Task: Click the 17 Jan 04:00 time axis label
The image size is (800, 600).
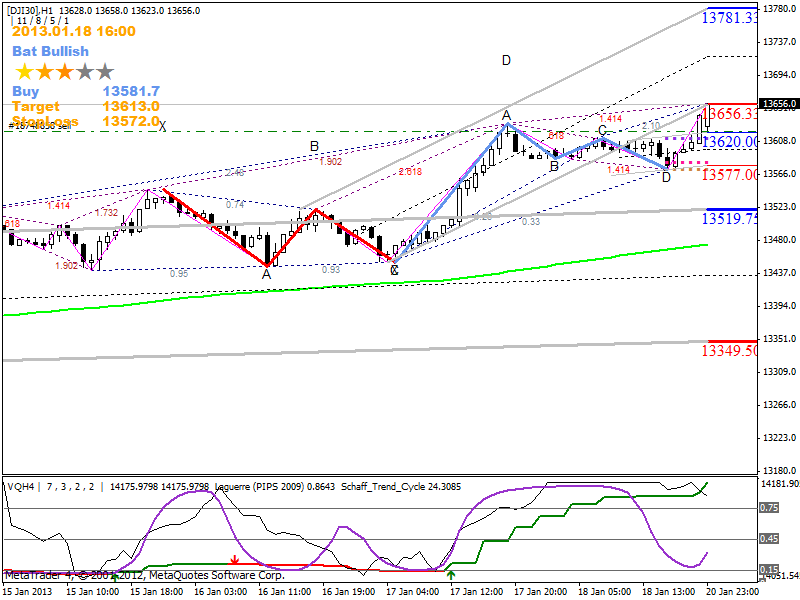Action: 413,592
